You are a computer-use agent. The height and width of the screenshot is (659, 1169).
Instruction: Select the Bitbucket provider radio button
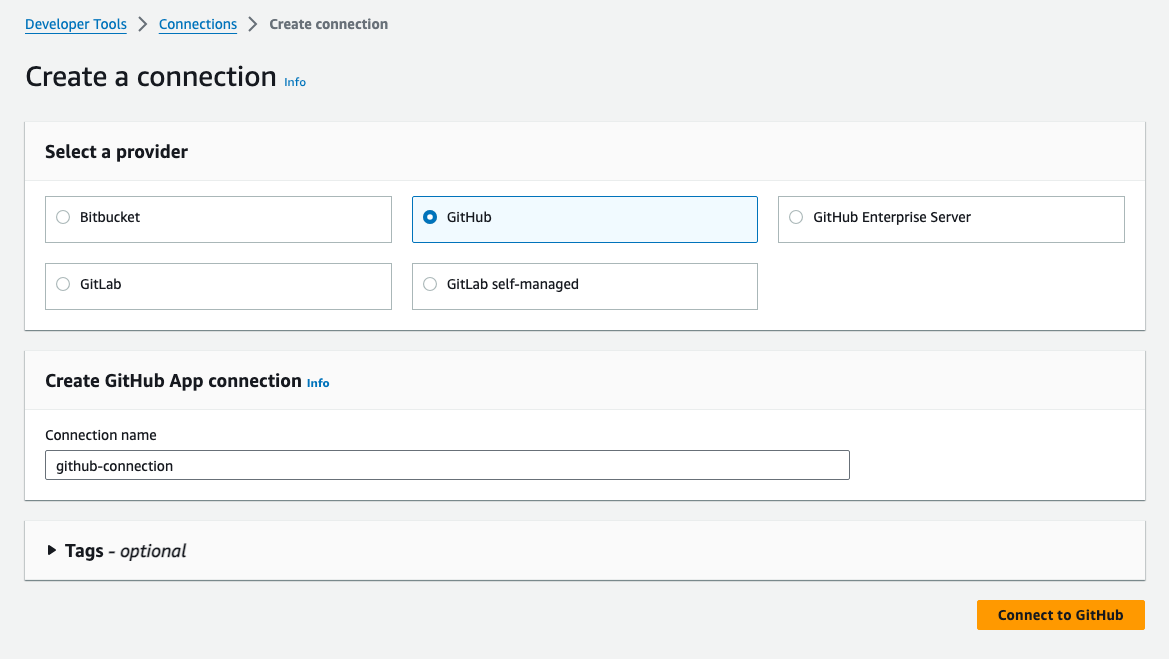click(x=62, y=217)
